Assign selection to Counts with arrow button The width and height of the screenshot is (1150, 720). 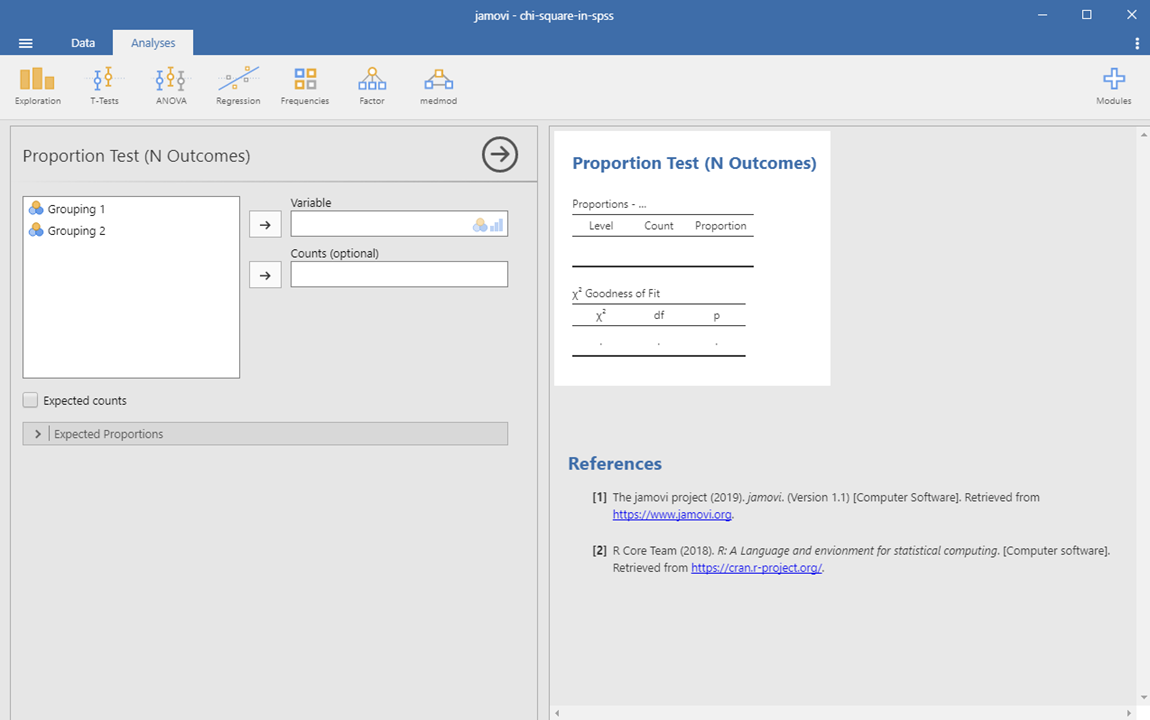coord(265,275)
